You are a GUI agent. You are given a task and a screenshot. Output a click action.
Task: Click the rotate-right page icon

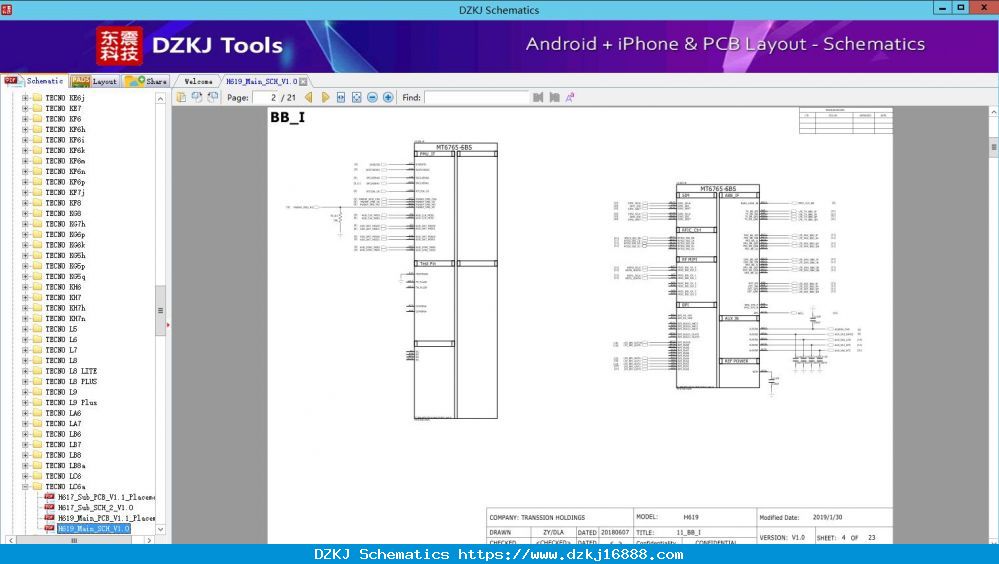click(213, 97)
